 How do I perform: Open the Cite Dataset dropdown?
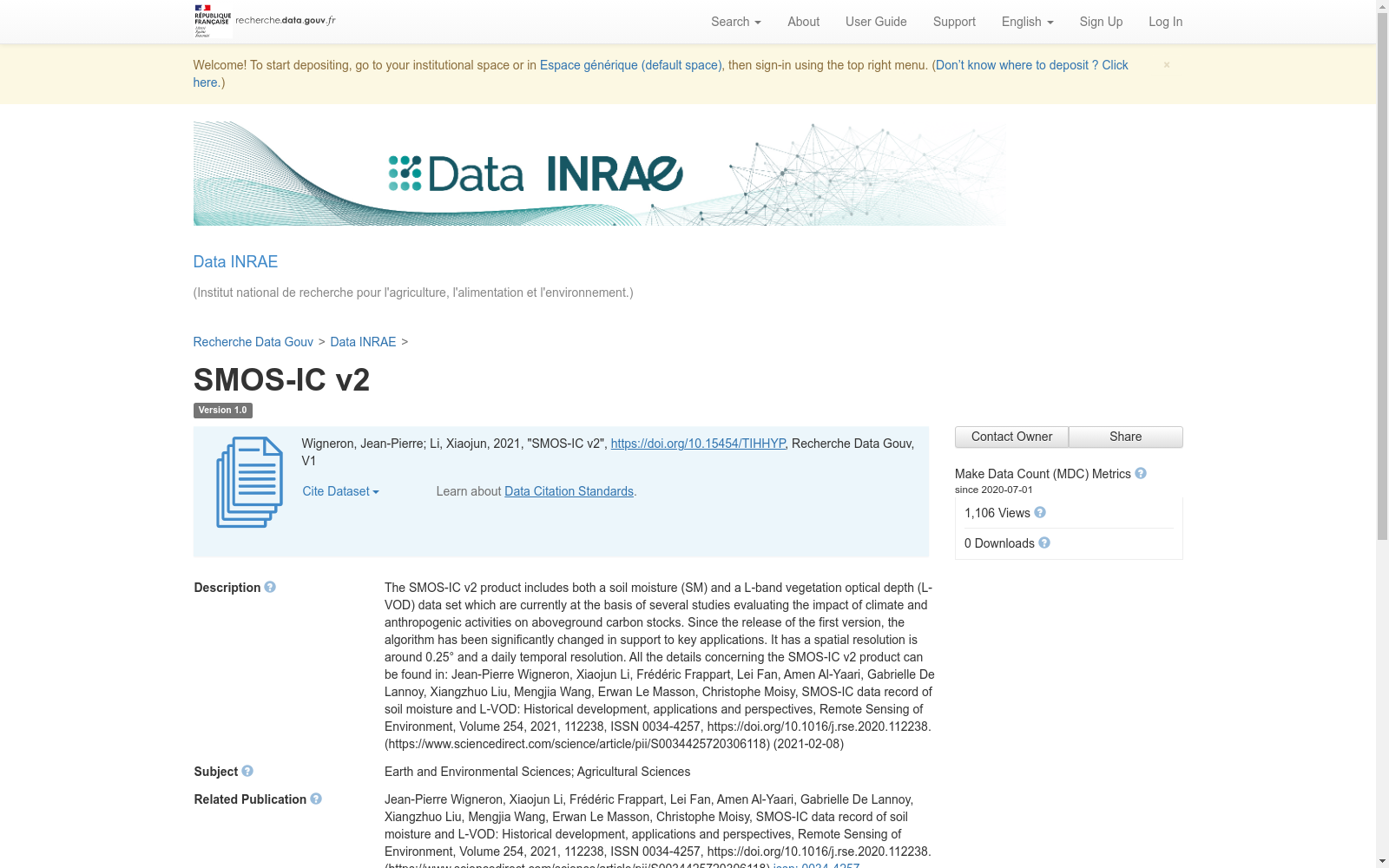(x=339, y=491)
